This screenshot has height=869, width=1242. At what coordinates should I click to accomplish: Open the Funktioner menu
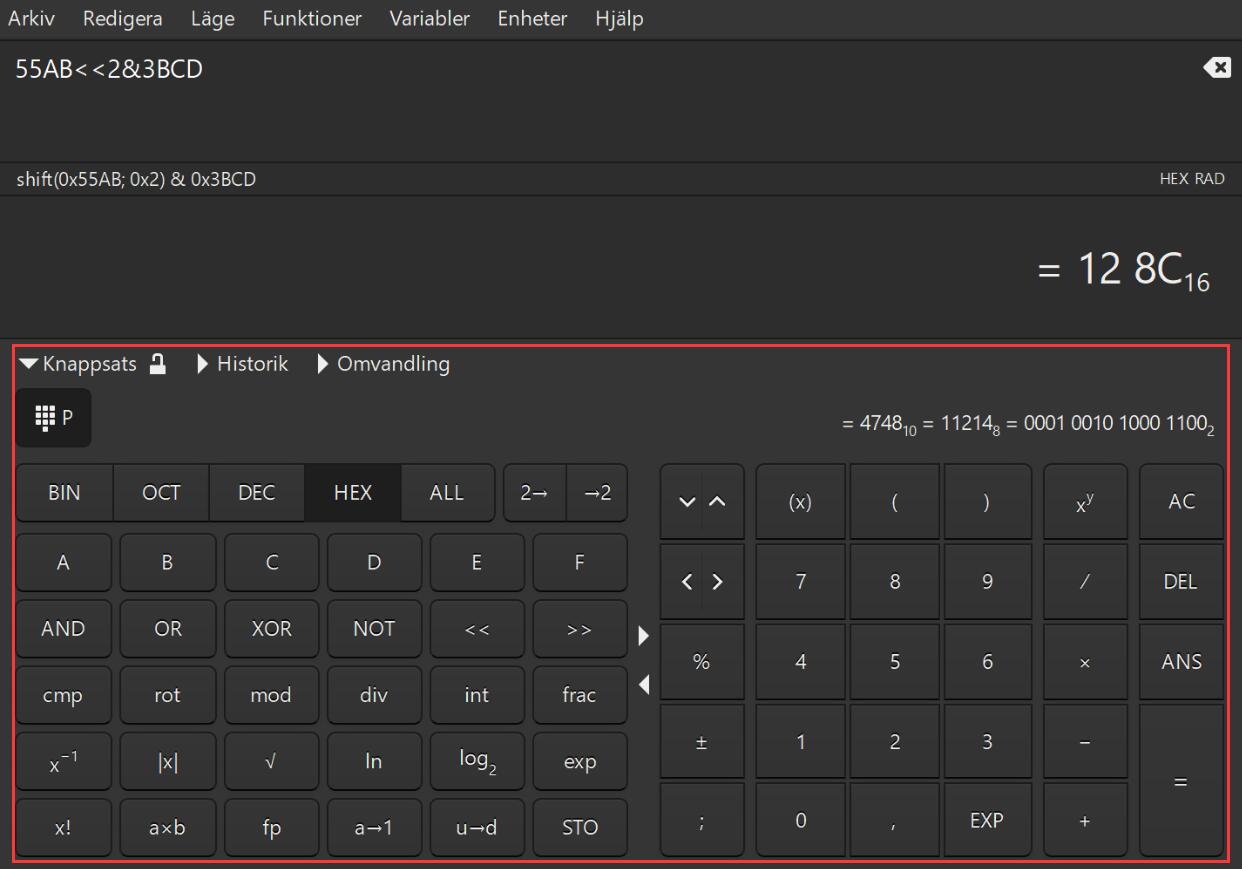(312, 19)
